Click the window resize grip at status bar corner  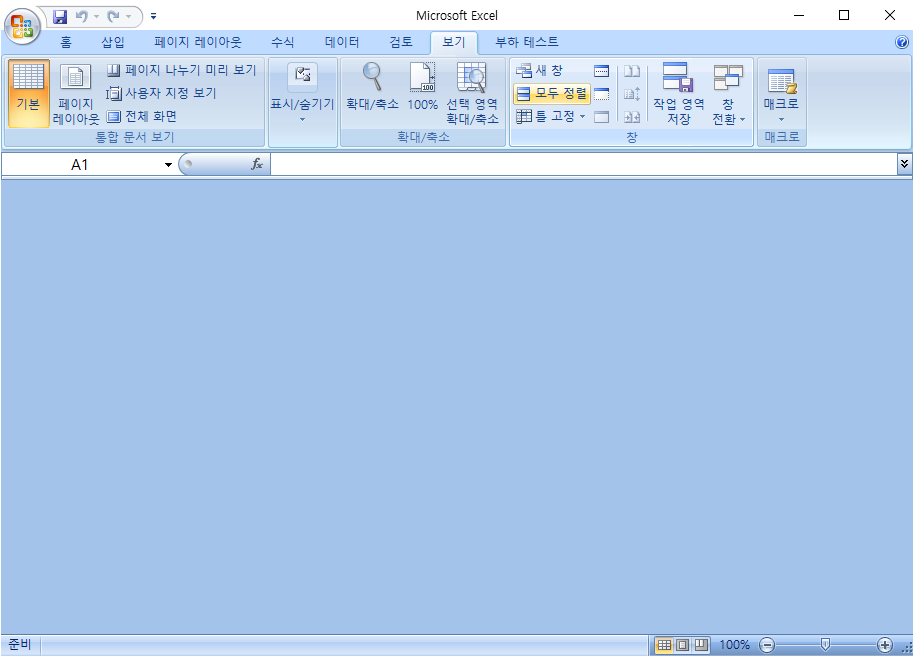[x=907, y=648]
